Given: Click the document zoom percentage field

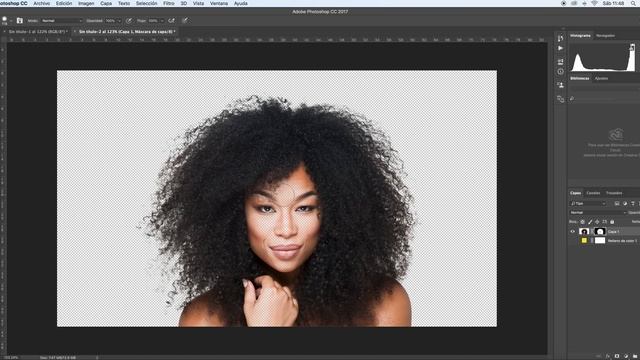Looking at the screenshot, I should coord(11,358).
